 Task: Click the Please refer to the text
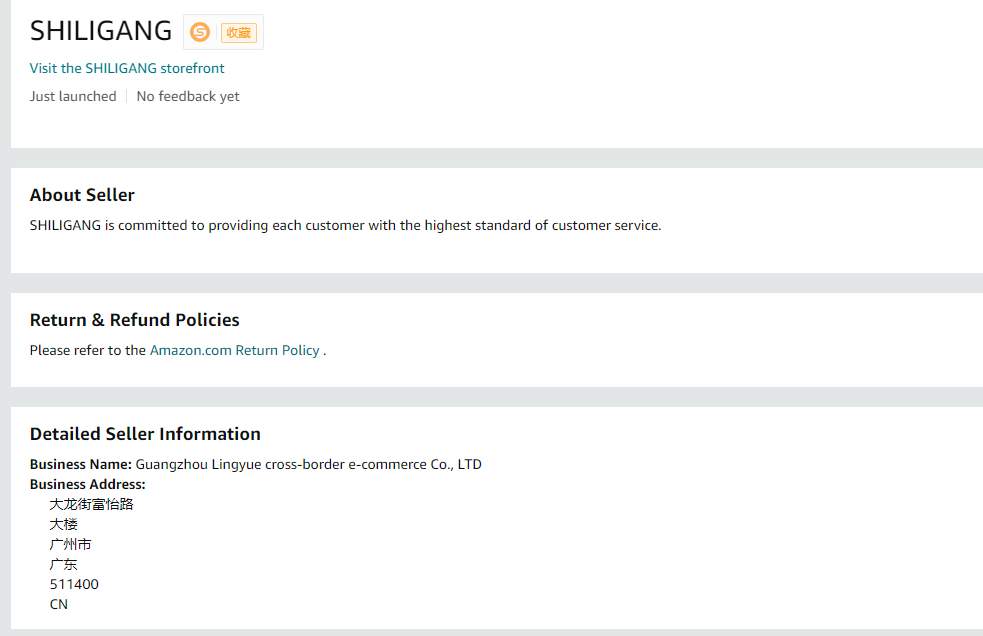pos(88,350)
